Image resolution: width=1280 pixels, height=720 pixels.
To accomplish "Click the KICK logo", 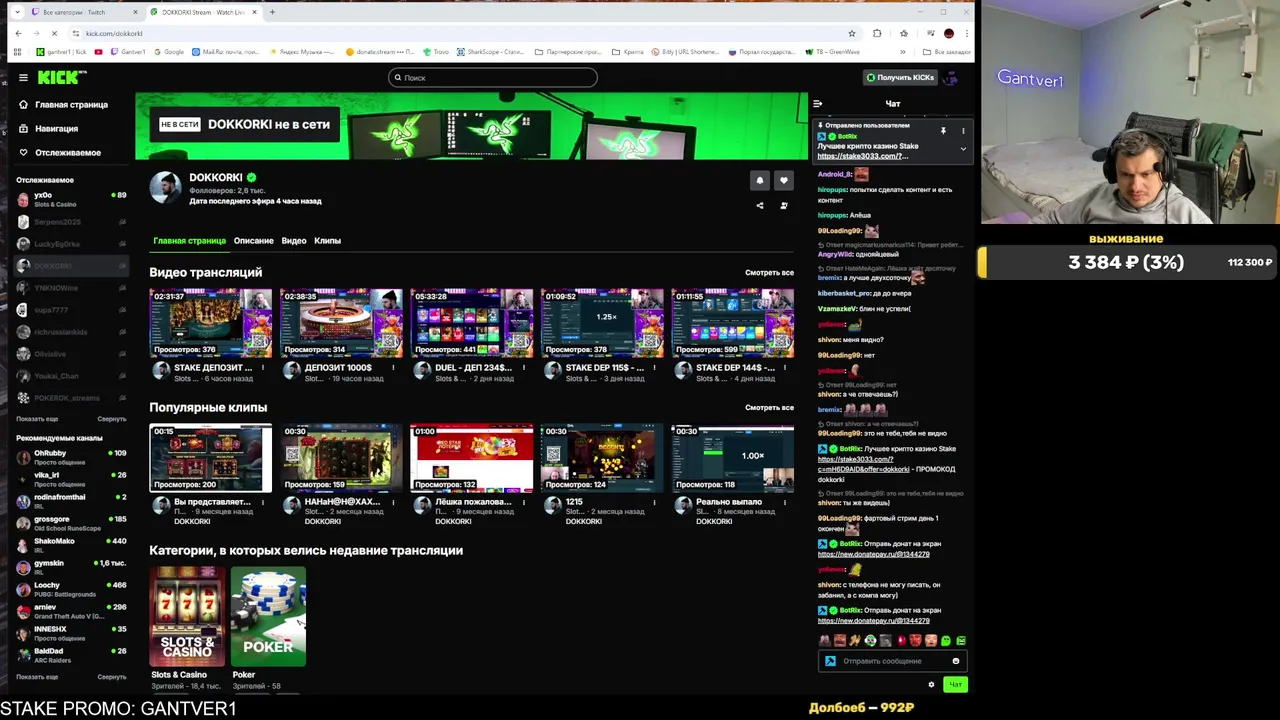I will [x=62, y=77].
